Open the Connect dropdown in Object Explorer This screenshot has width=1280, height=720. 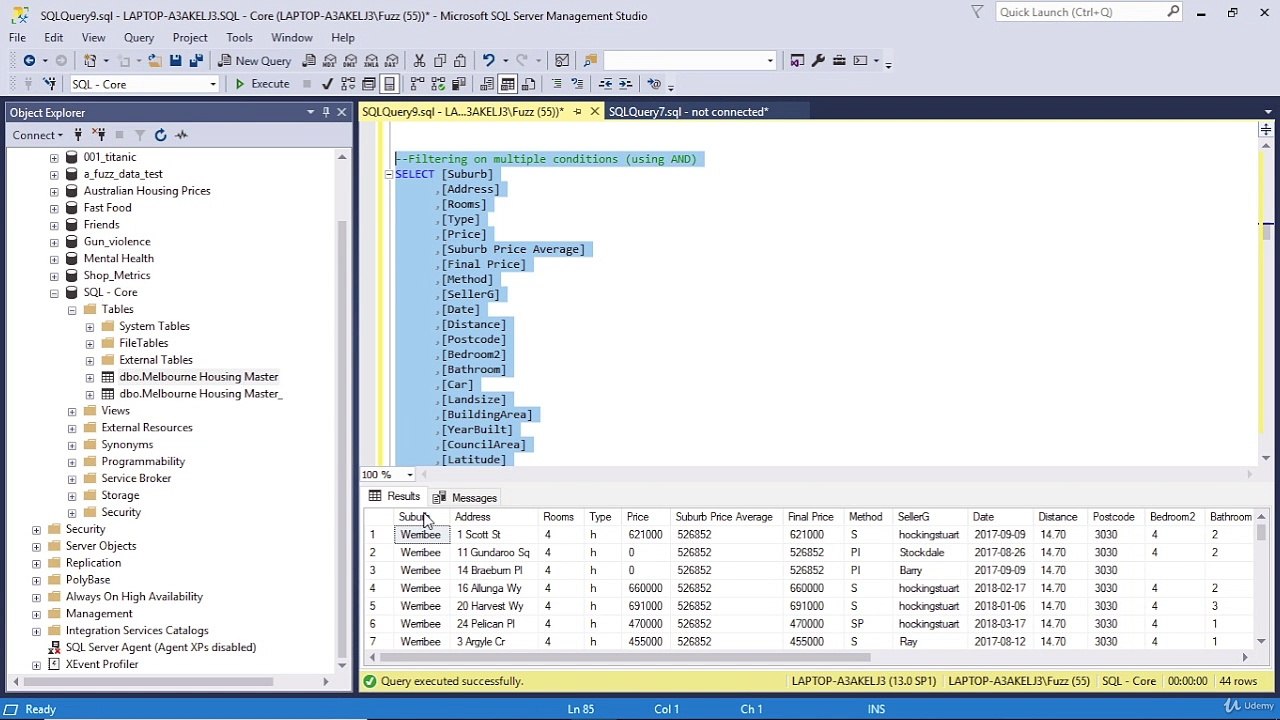click(38, 135)
